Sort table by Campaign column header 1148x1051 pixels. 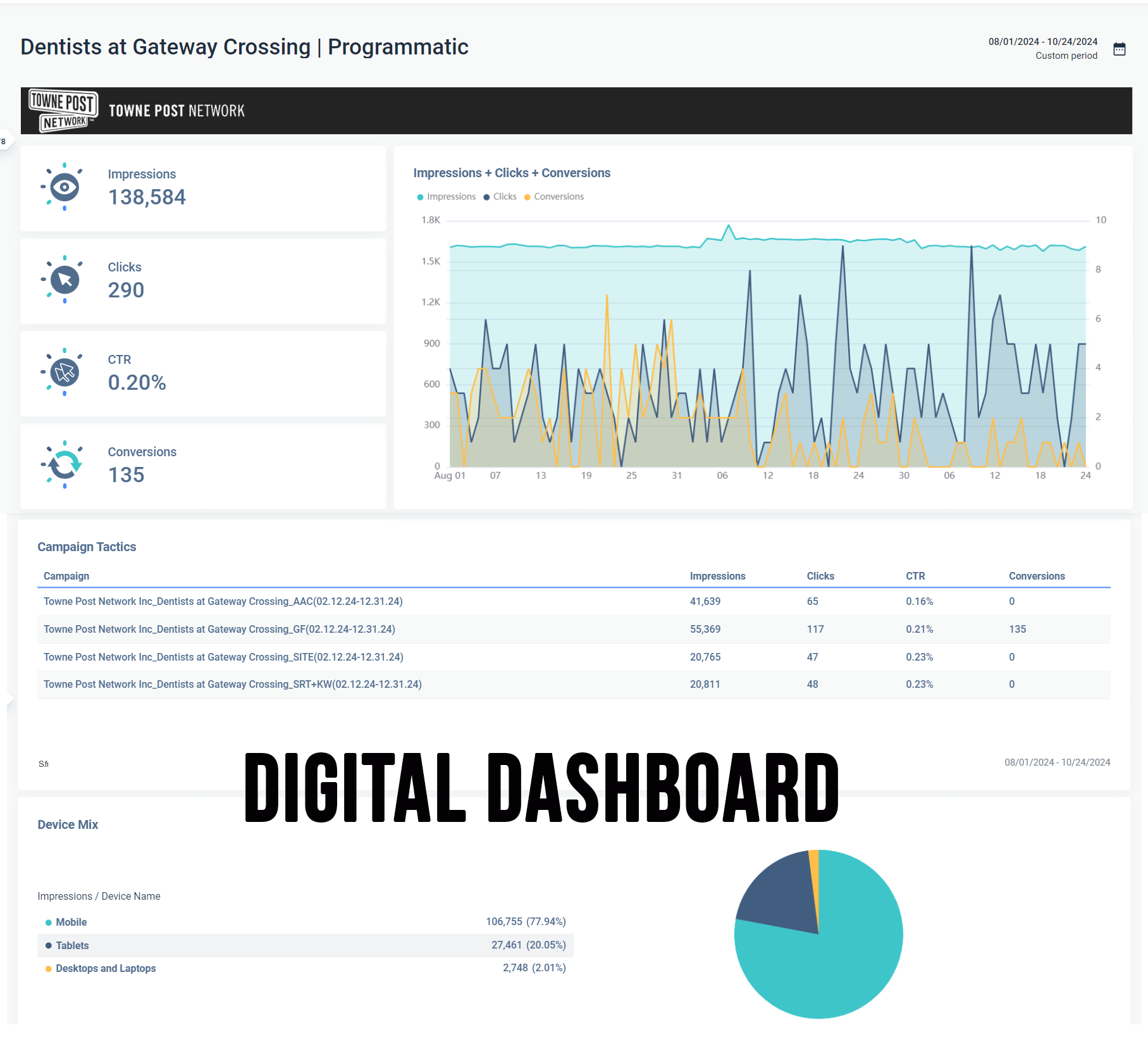click(66, 576)
